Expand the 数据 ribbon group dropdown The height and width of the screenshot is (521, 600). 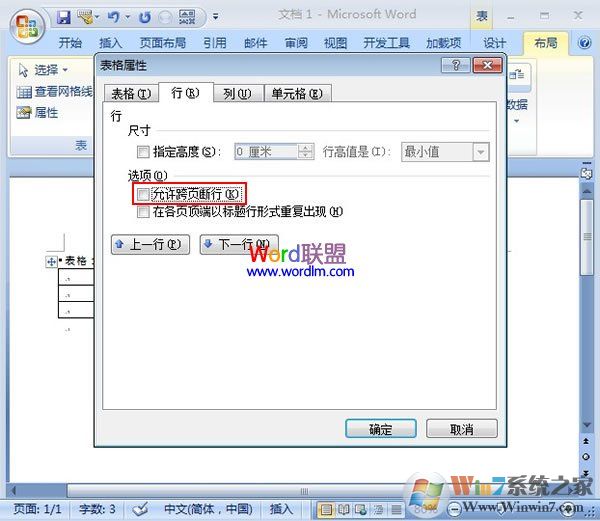click(x=517, y=121)
